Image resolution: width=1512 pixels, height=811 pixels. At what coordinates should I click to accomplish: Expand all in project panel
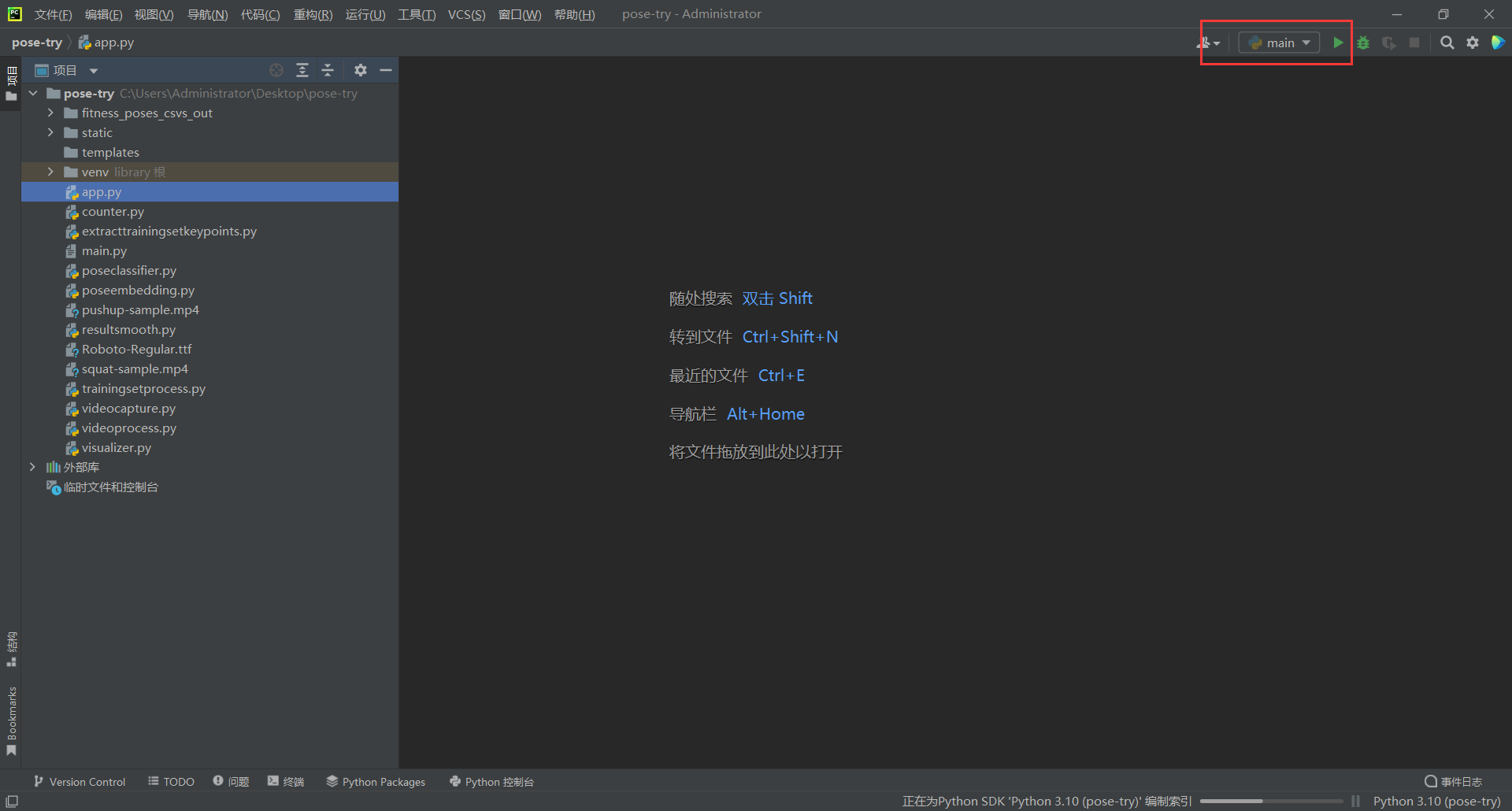pos(302,70)
